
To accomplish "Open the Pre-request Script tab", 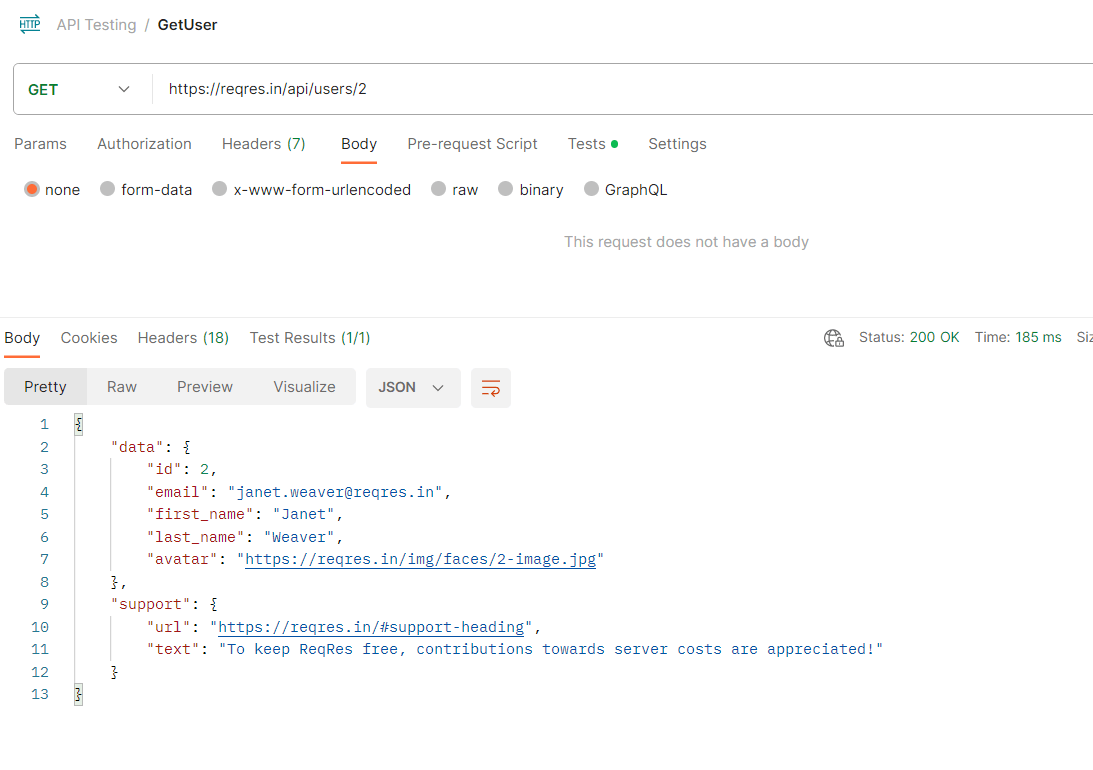I will click(472, 144).
